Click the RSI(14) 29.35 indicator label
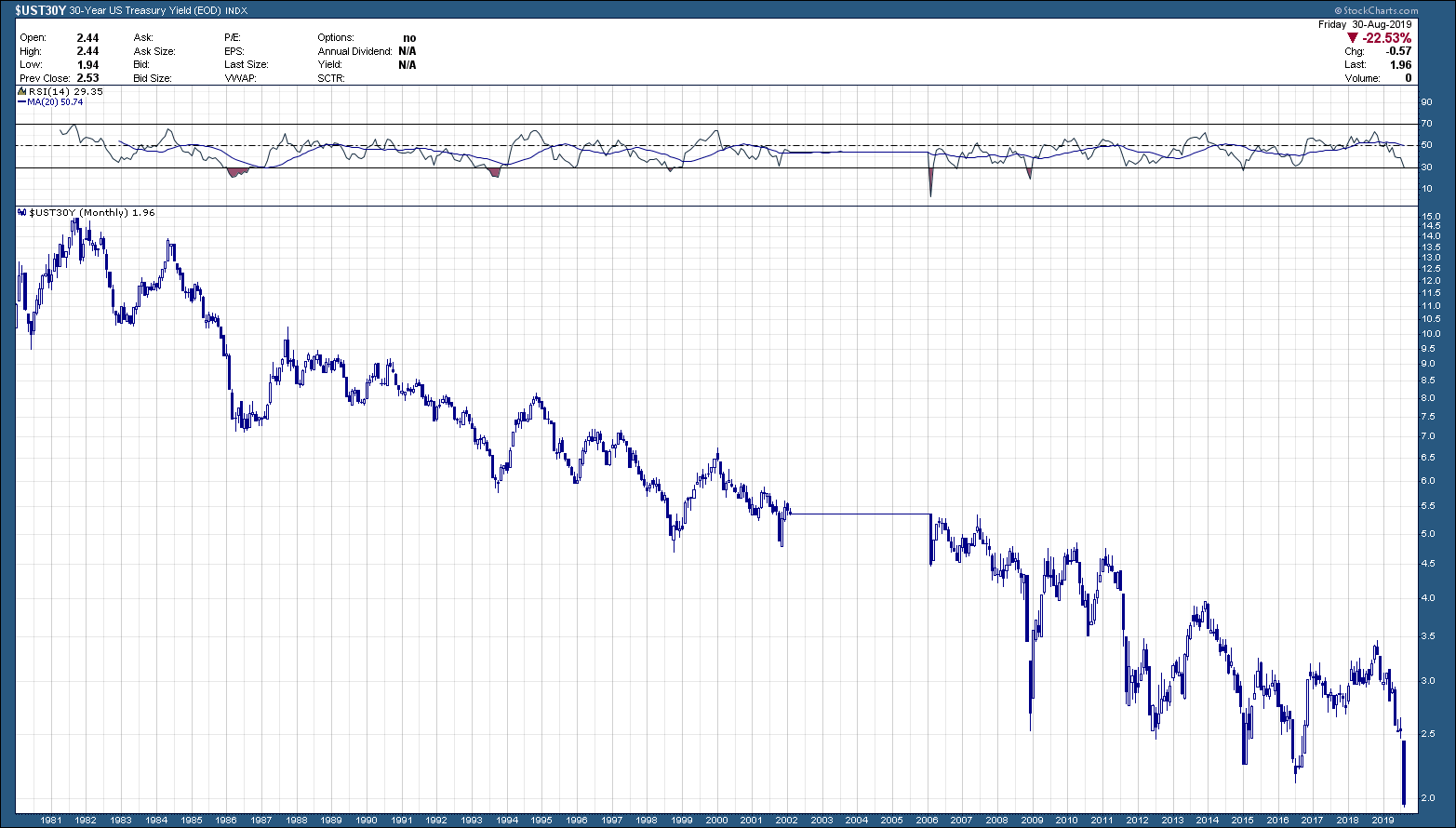This screenshot has width=1456, height=828. click(x=65, y=92)
